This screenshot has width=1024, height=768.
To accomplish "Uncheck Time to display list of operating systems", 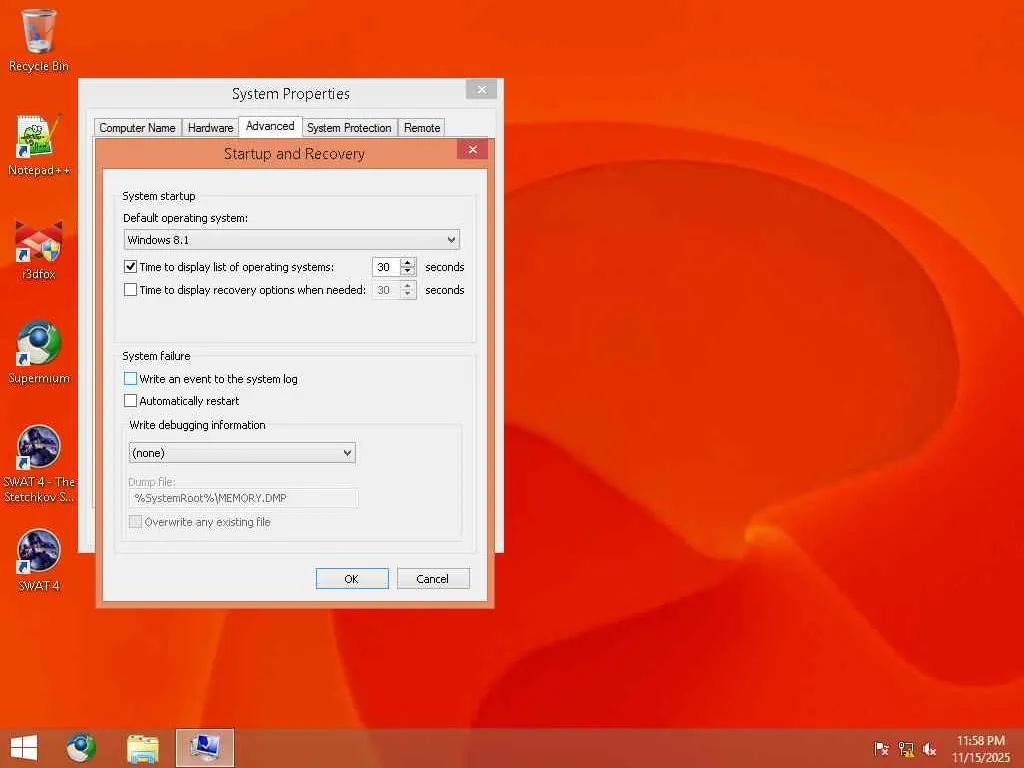I will (x=131, y=266).
